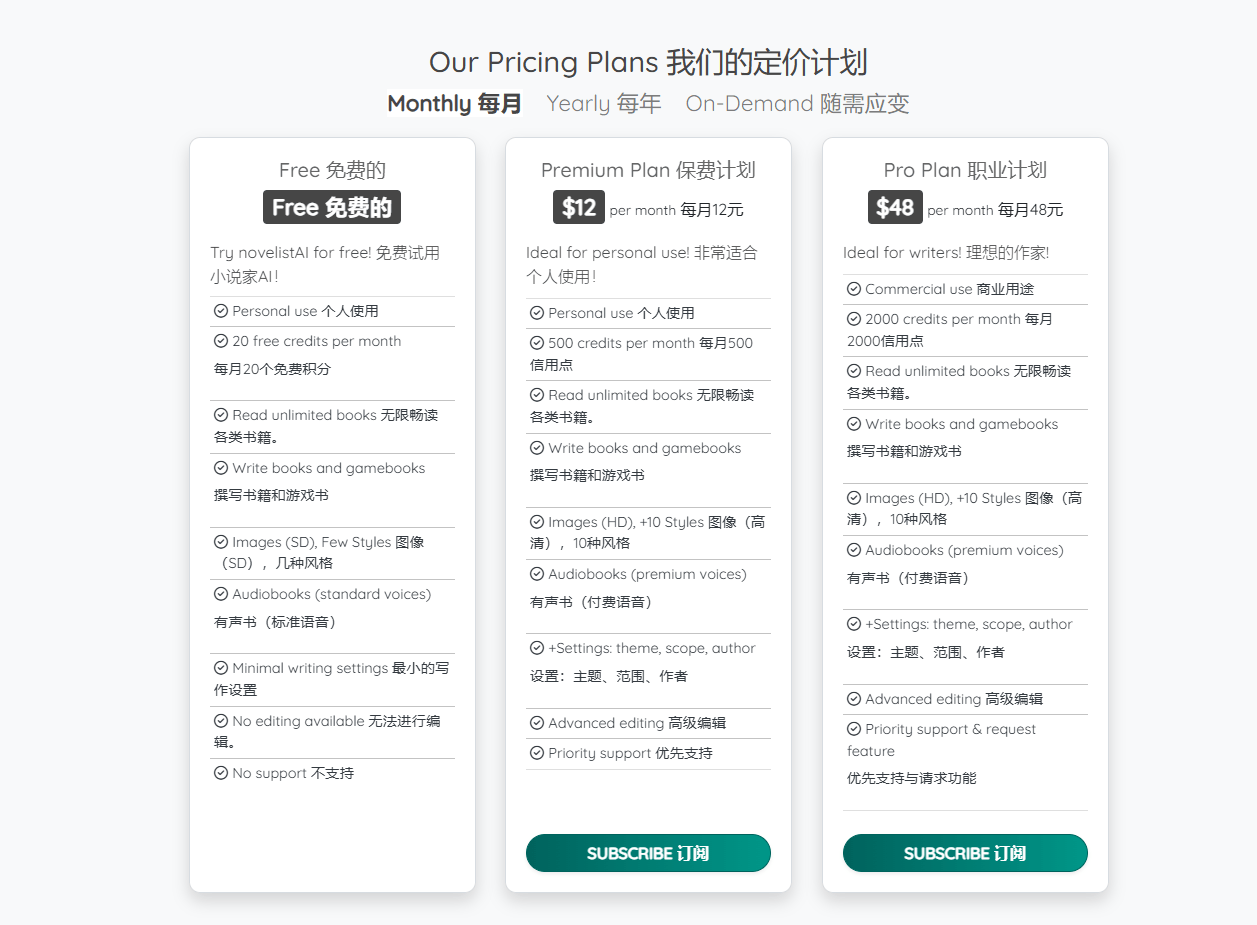Click the Pro Plan card title
The width and height of the screenshot is (1257, 925).
[x=965, y=170]
